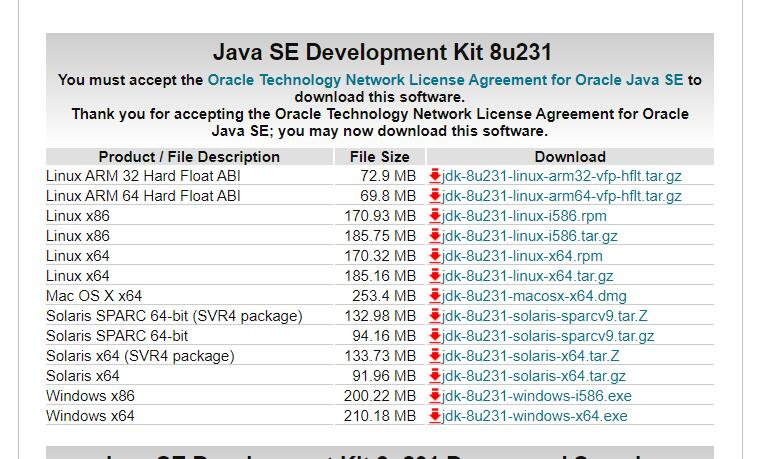Click the File Size column header
Screen dimensions: 779x459
pyautogui.click(x=380, y=156)
